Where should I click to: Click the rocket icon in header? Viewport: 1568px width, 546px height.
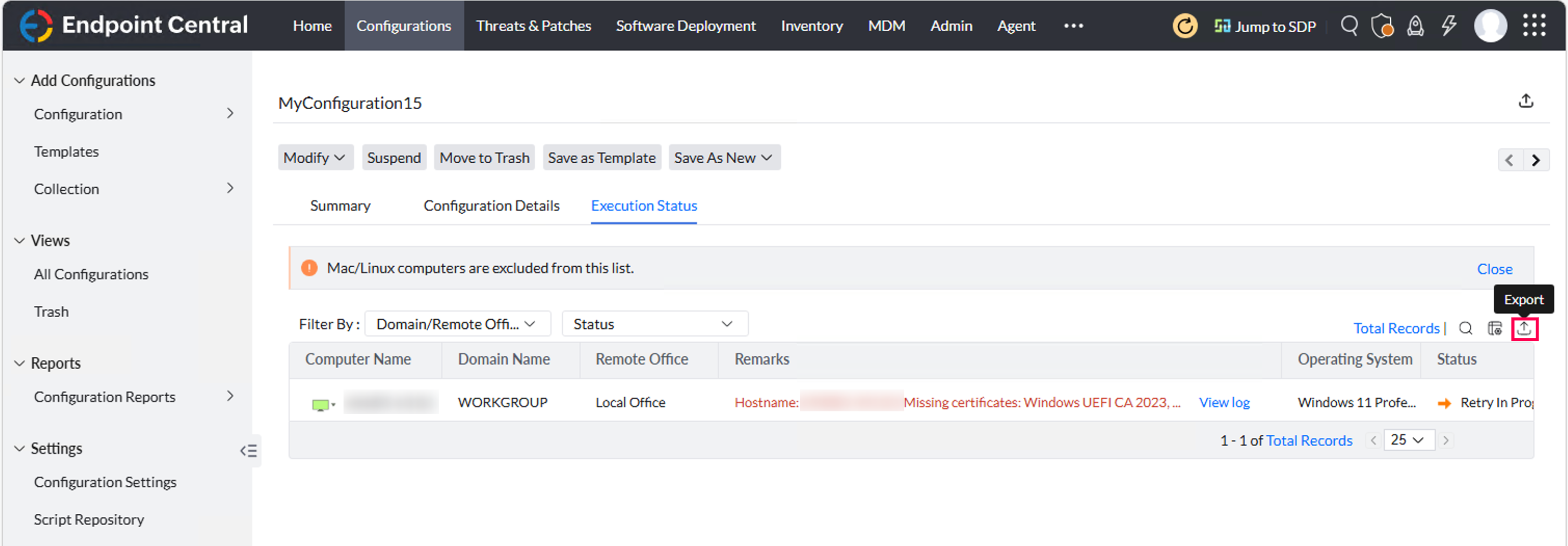point(1415,26)
